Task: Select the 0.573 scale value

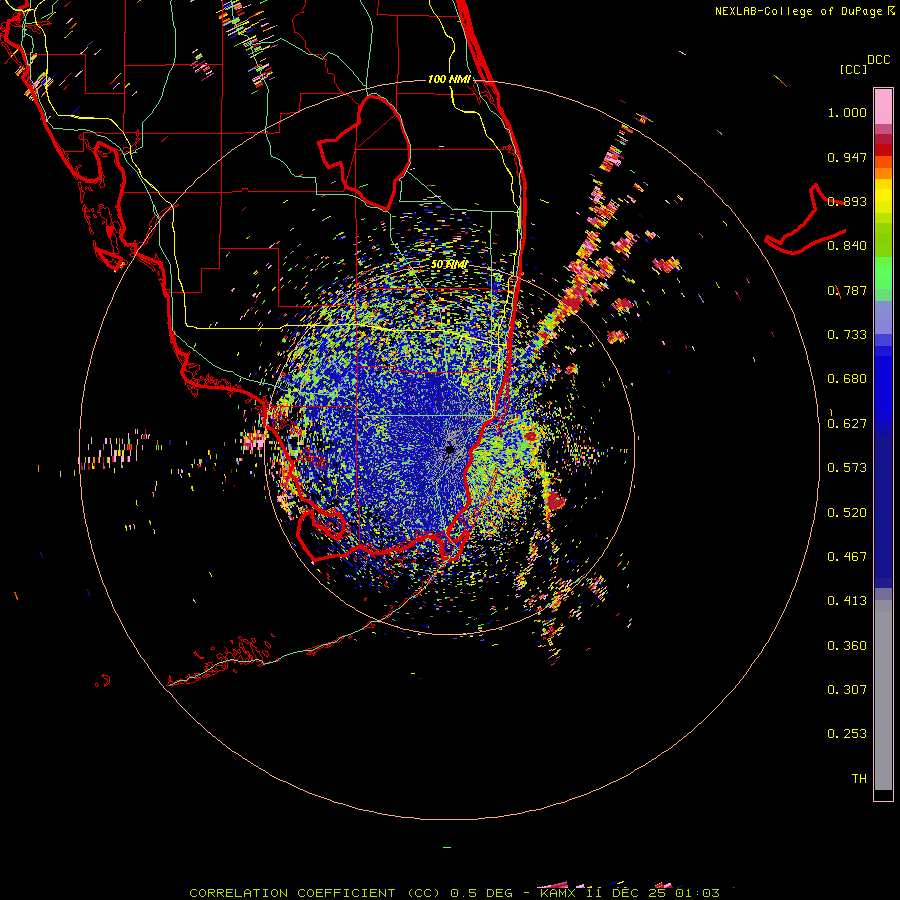Action: point(847,468)
